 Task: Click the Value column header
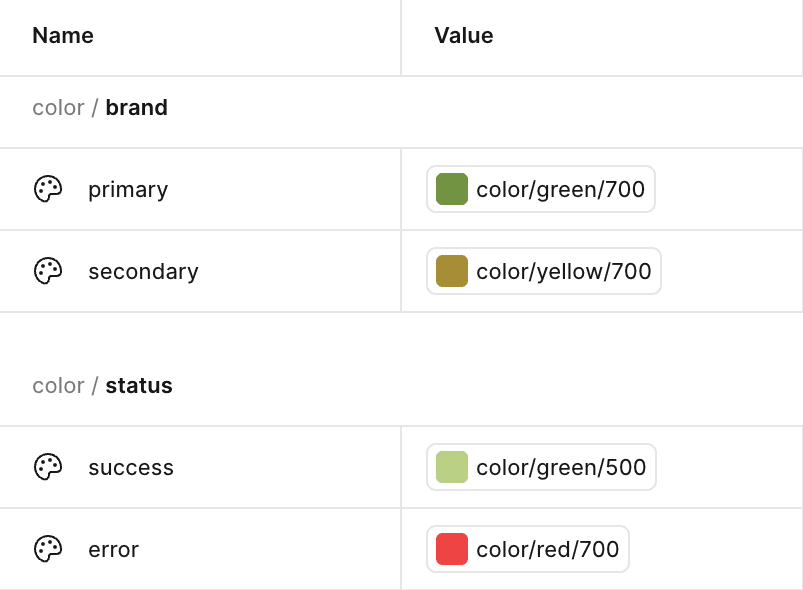coord(463,35)
